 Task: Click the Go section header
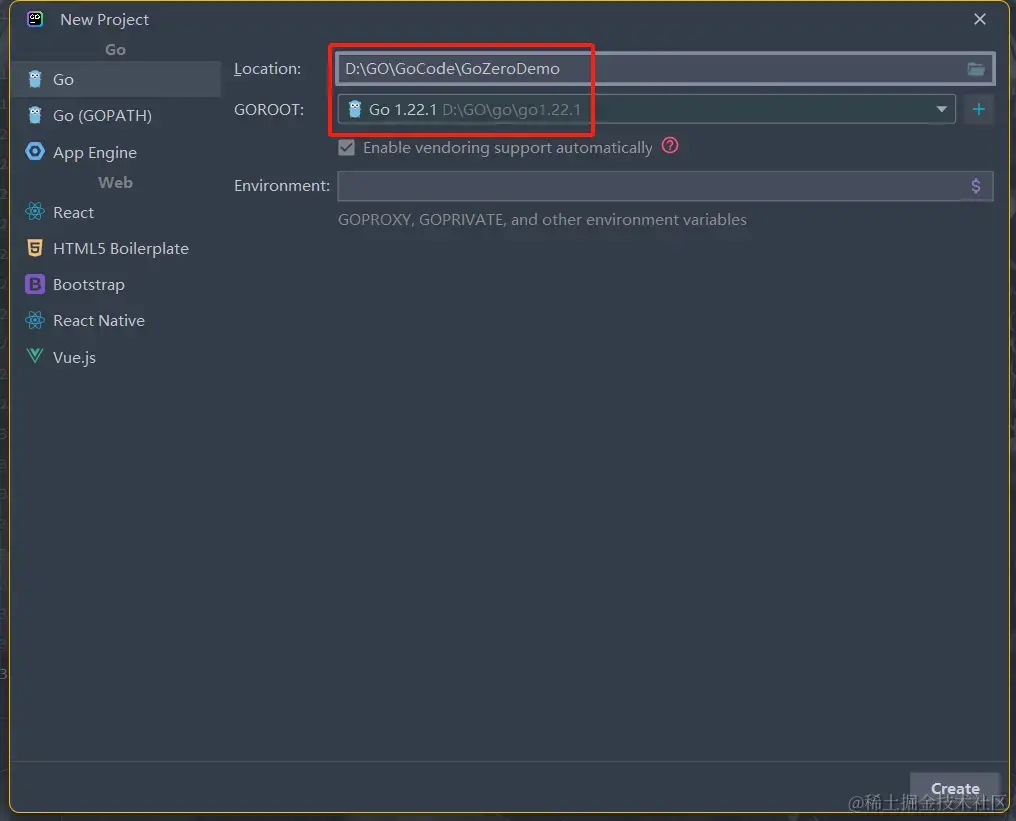pyautogui.click(x=115, y=50)
